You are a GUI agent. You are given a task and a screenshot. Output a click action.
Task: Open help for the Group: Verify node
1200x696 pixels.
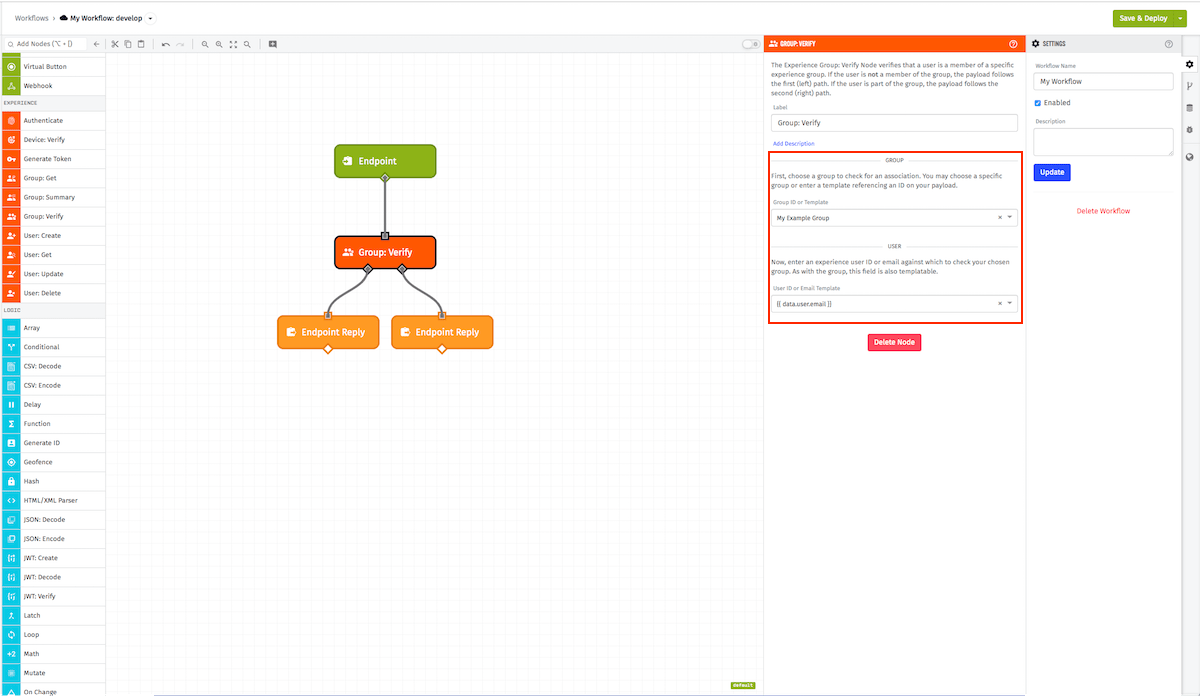(1013, 44)
